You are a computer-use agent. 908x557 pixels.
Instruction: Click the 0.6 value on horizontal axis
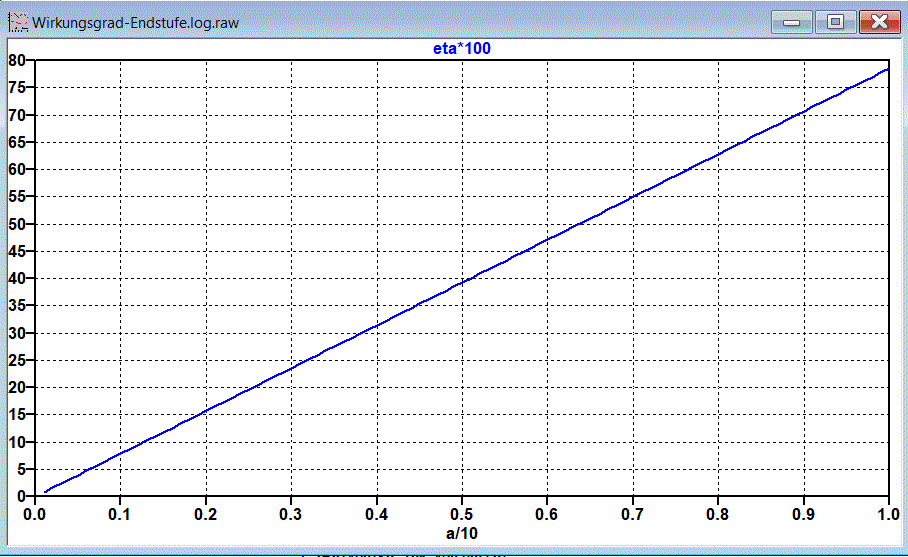click(547, 514)
